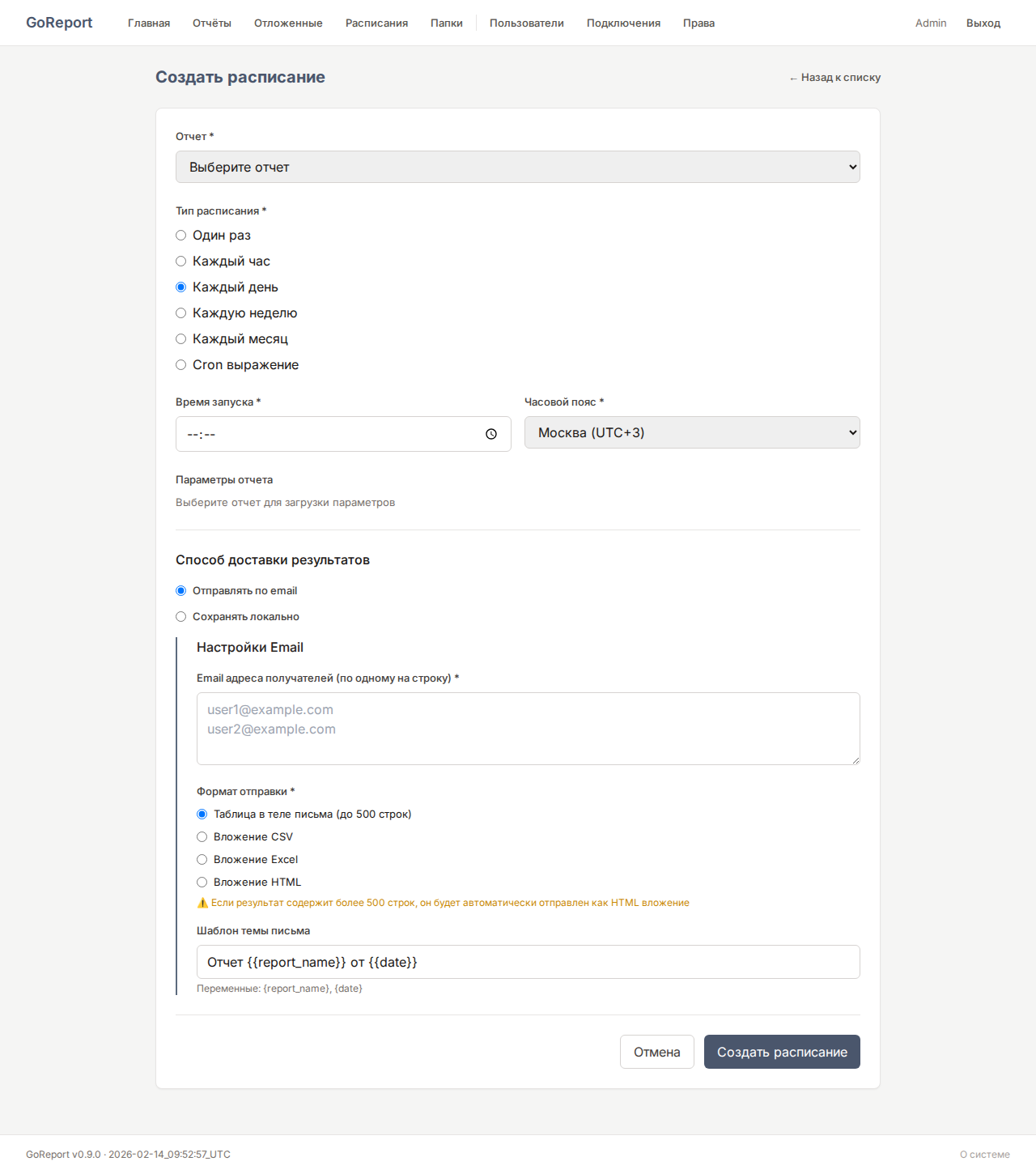
Task: Click the GoReport logo
Action: click(59, 23)
